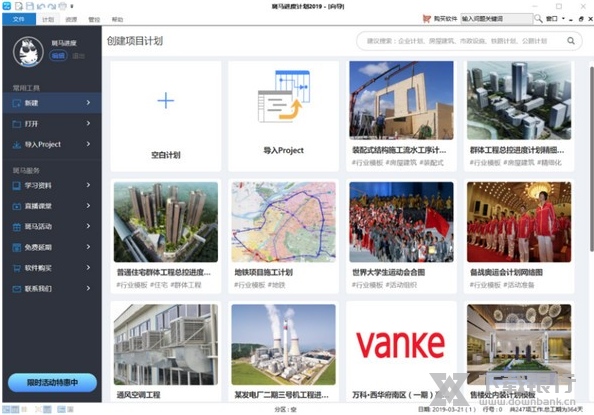The height and width of the screenshot is (415, 594).
Task: Switch to the 计划 tab
Action: point(48,19)
